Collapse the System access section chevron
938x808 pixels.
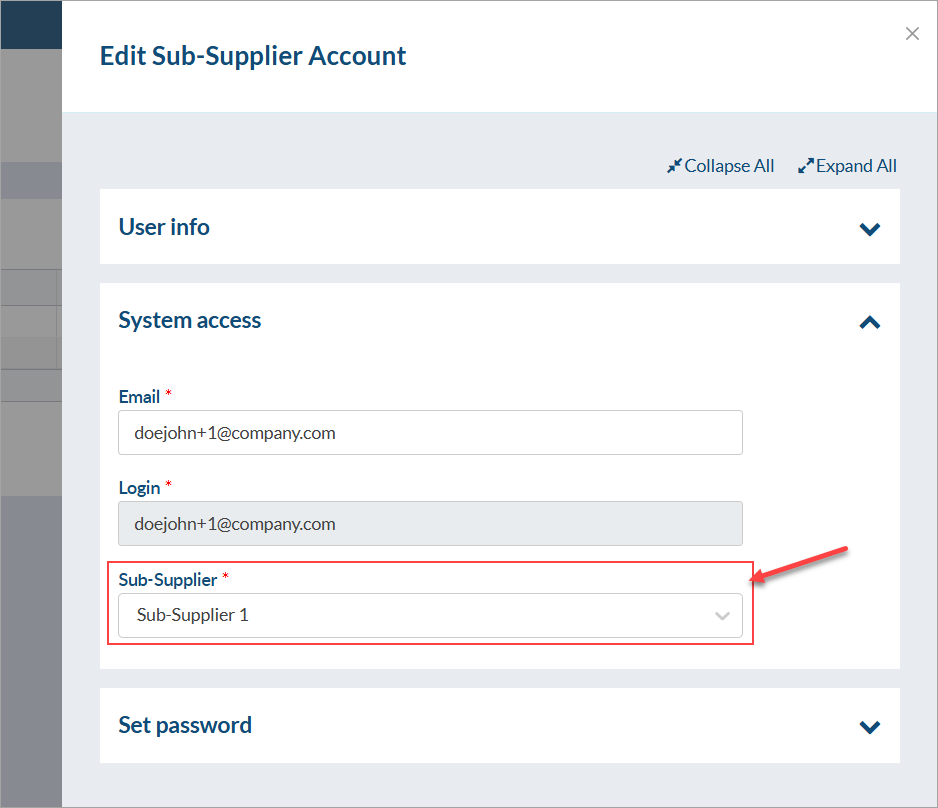[870, 322]
